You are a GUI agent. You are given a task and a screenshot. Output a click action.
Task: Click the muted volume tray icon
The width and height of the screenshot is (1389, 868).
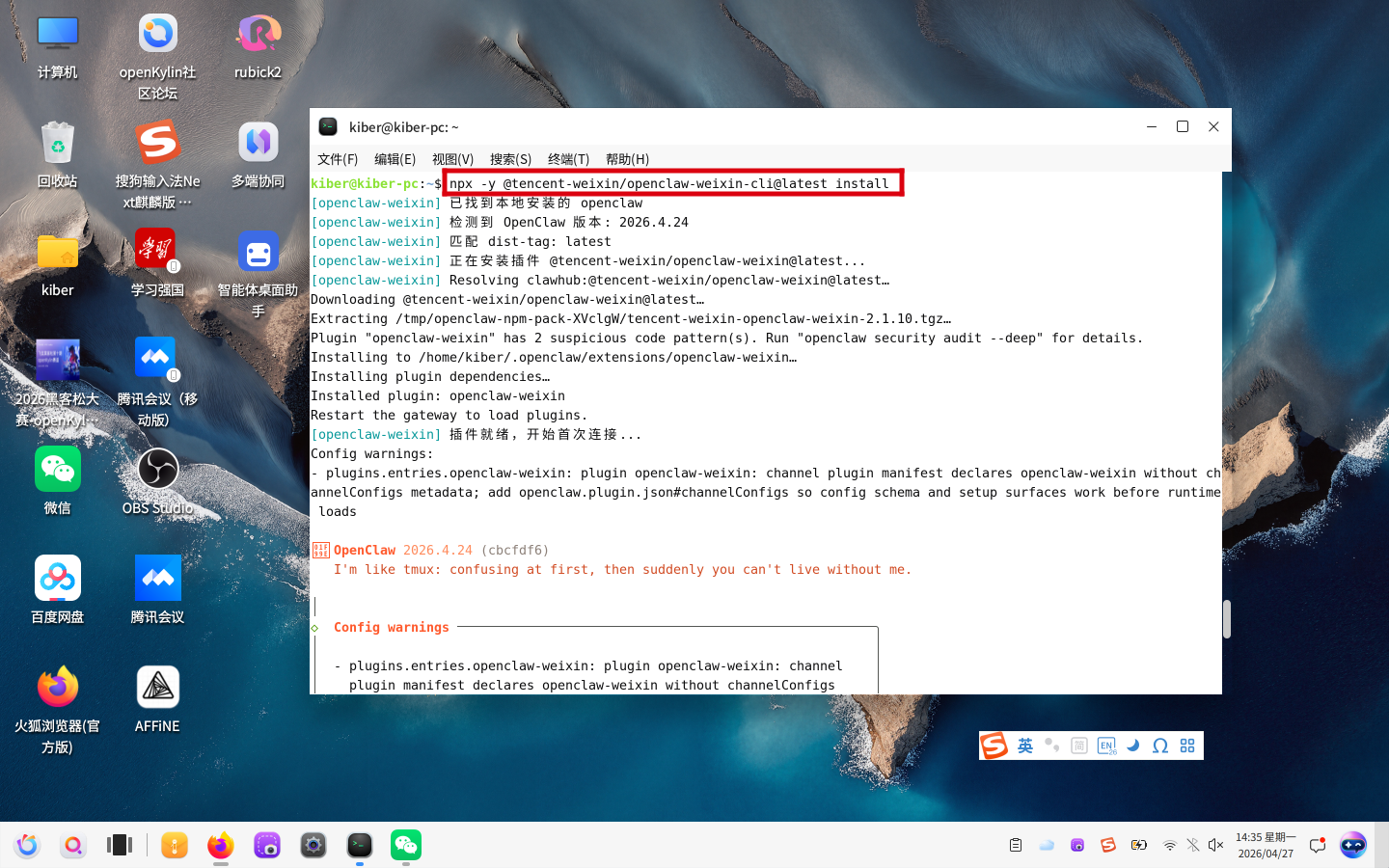point(1215,846)
